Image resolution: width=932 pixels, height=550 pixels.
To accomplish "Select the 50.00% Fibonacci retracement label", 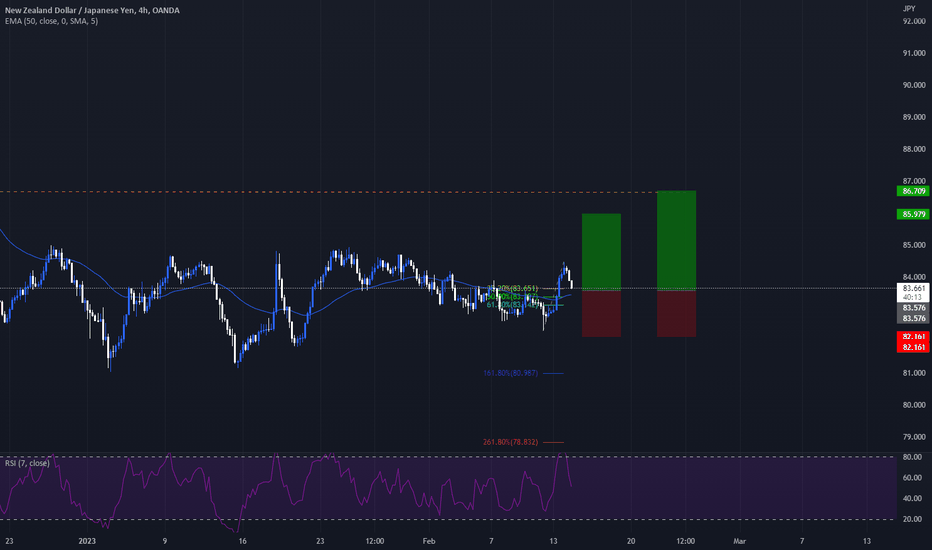I will click(512, 297).
